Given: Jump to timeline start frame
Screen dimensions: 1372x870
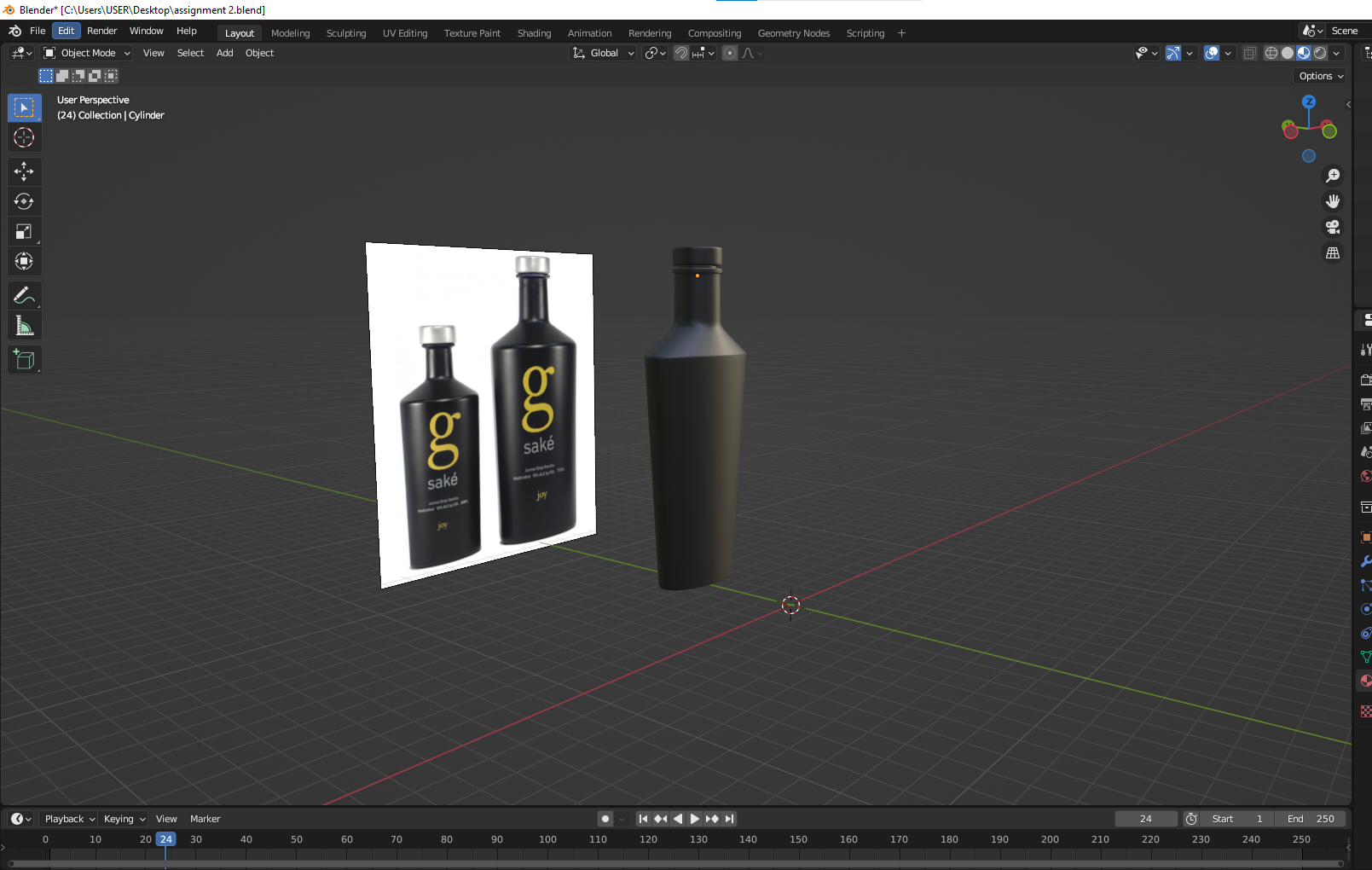Looking at the screenshot, I should click(644, 819).
